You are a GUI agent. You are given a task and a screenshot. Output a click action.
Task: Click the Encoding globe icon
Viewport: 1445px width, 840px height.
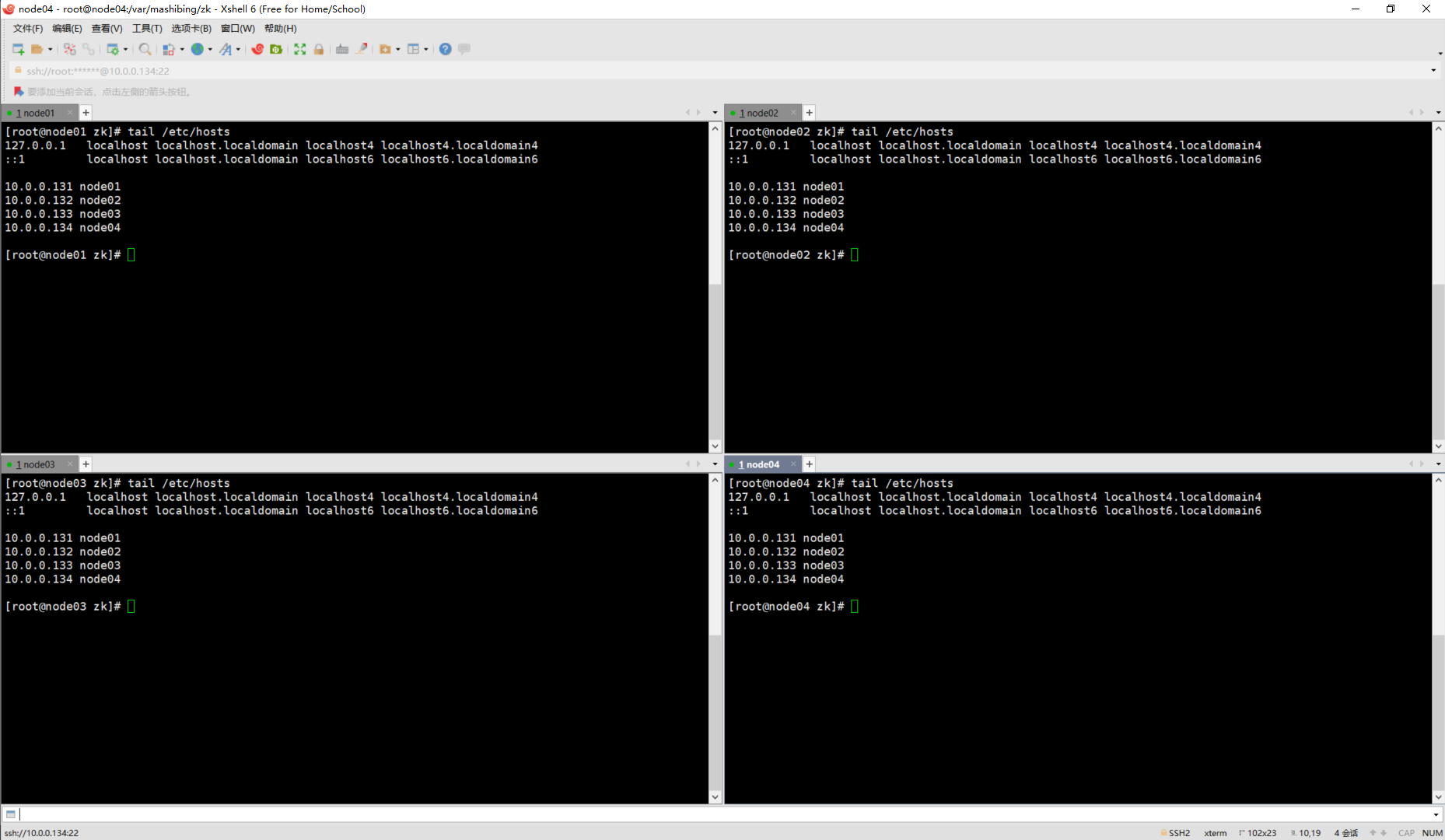[x=198, y=49]
